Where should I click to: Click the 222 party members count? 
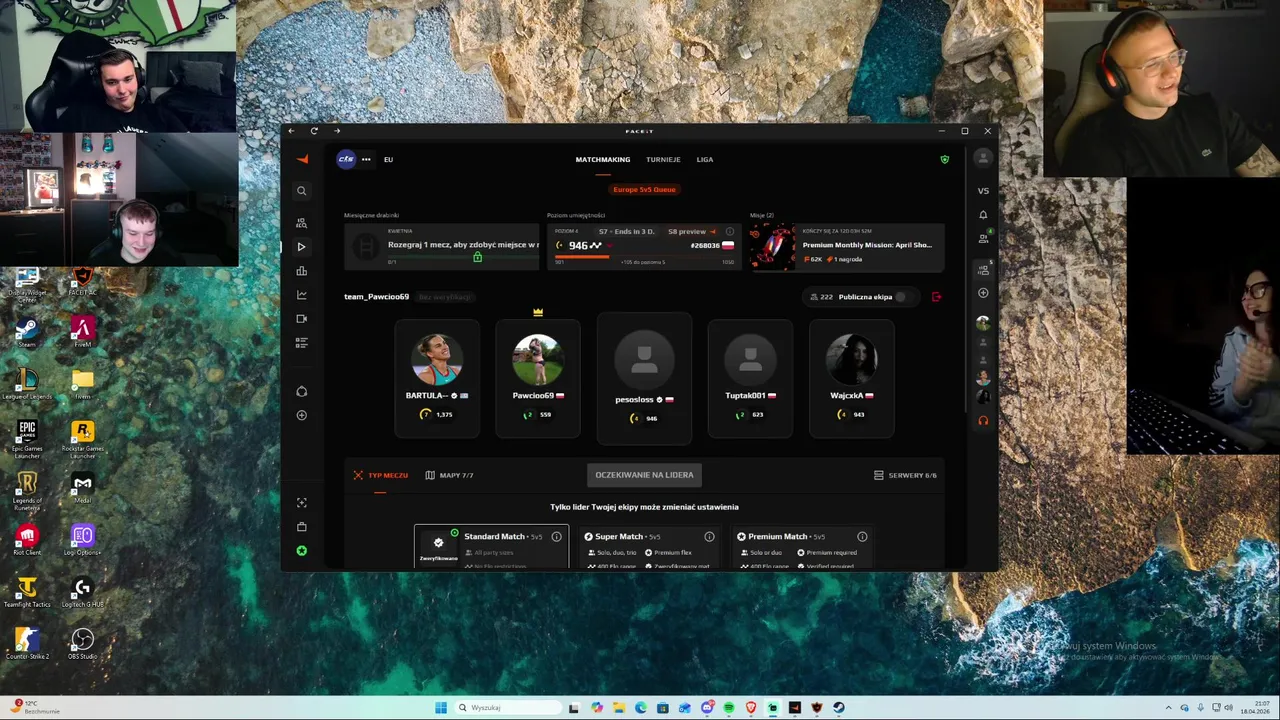[x=821, y=297]
